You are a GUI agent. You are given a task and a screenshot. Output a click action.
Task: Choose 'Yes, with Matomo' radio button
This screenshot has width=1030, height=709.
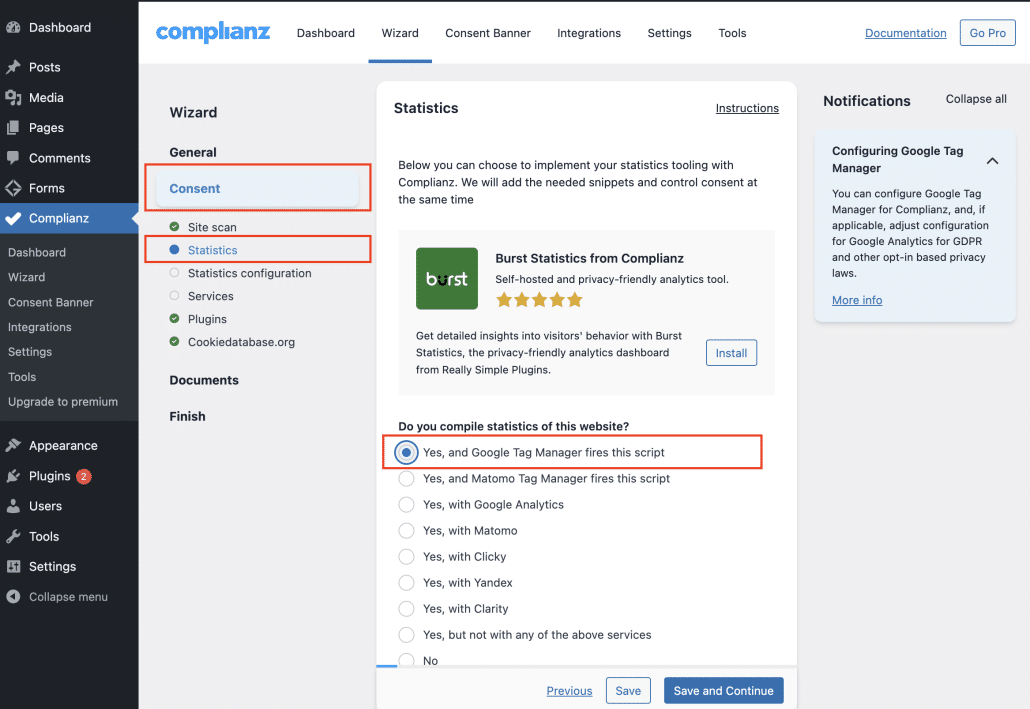(407, 530)
